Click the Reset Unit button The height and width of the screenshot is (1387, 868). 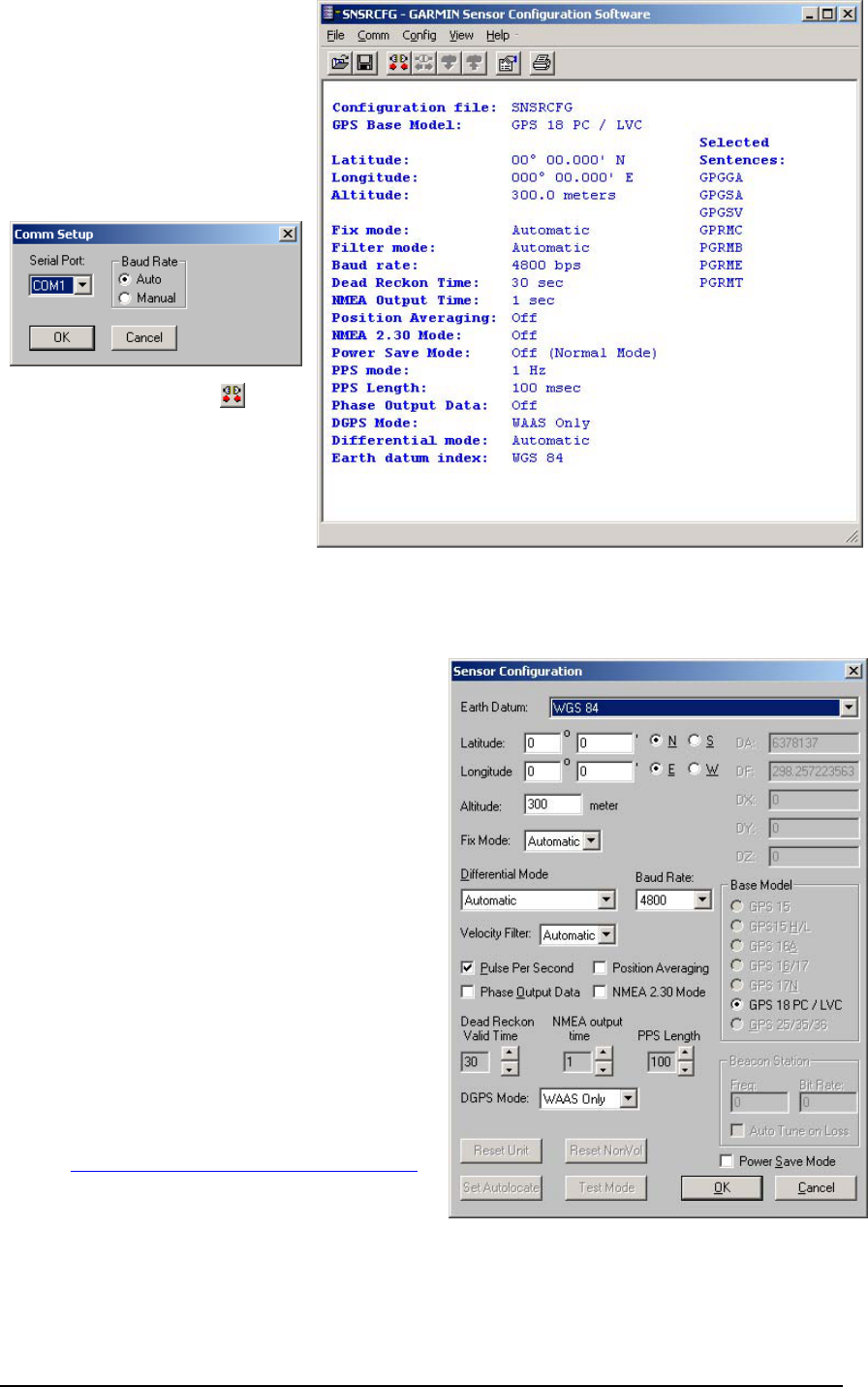click(x=501, y=1151)
